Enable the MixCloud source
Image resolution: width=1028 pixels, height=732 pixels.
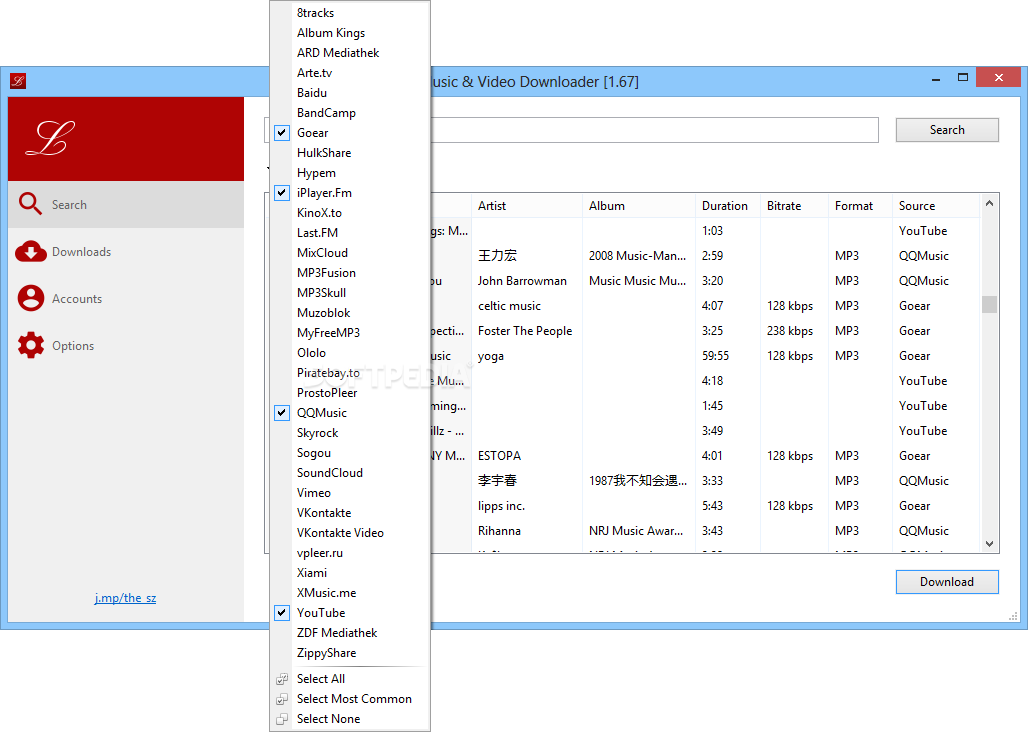[350, 253]
